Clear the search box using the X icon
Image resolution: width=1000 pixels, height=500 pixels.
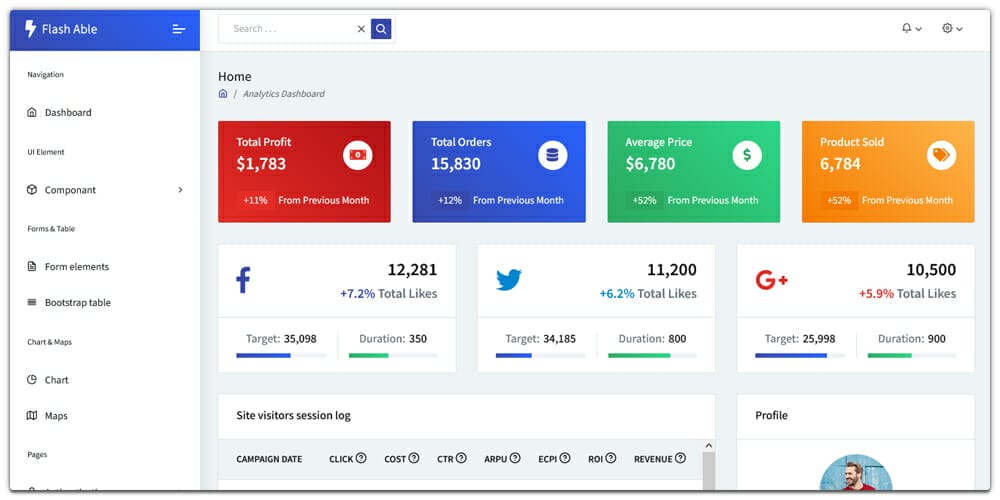361,29
